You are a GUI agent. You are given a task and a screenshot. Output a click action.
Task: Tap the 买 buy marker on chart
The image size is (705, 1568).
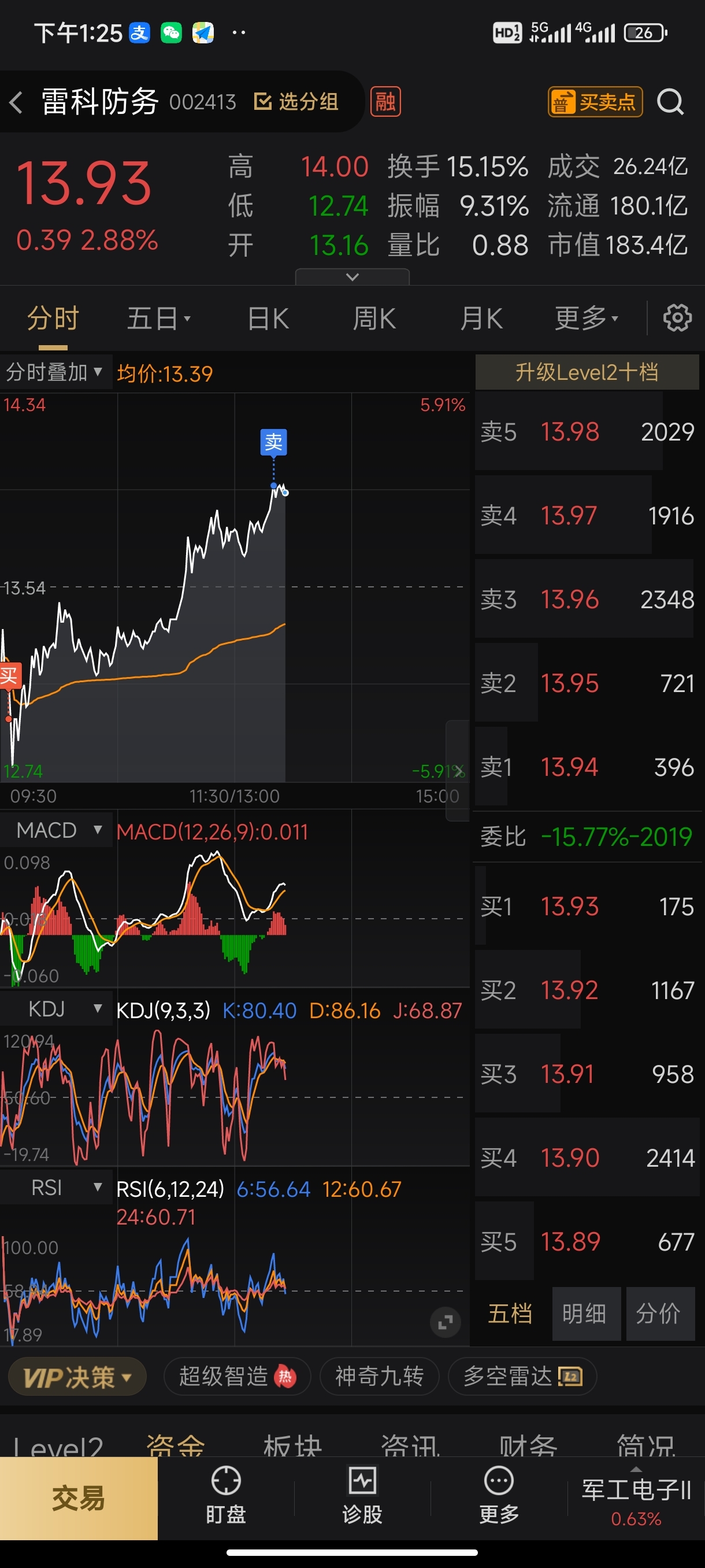pyautogui.click(x=10, y=675)
